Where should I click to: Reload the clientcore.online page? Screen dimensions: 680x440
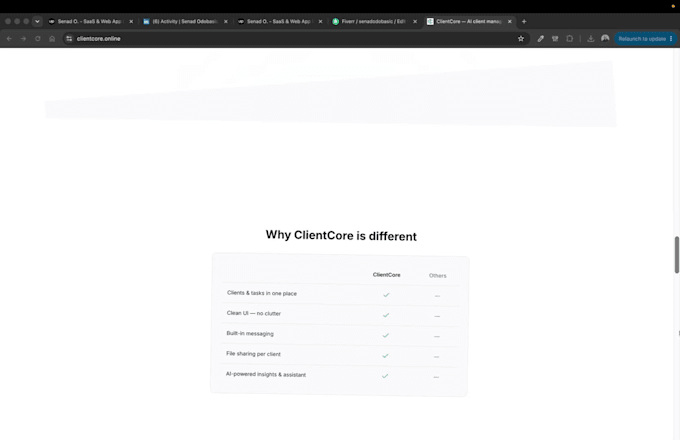coord(38,39)
